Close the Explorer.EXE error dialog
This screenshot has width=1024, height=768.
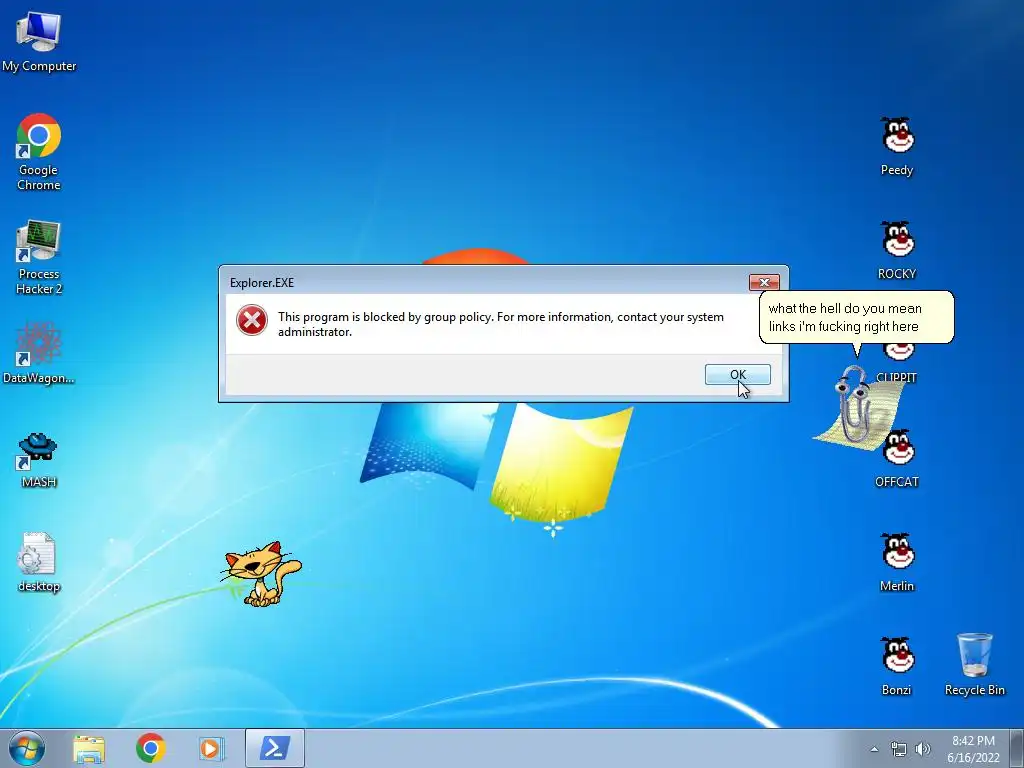(764, 282)
